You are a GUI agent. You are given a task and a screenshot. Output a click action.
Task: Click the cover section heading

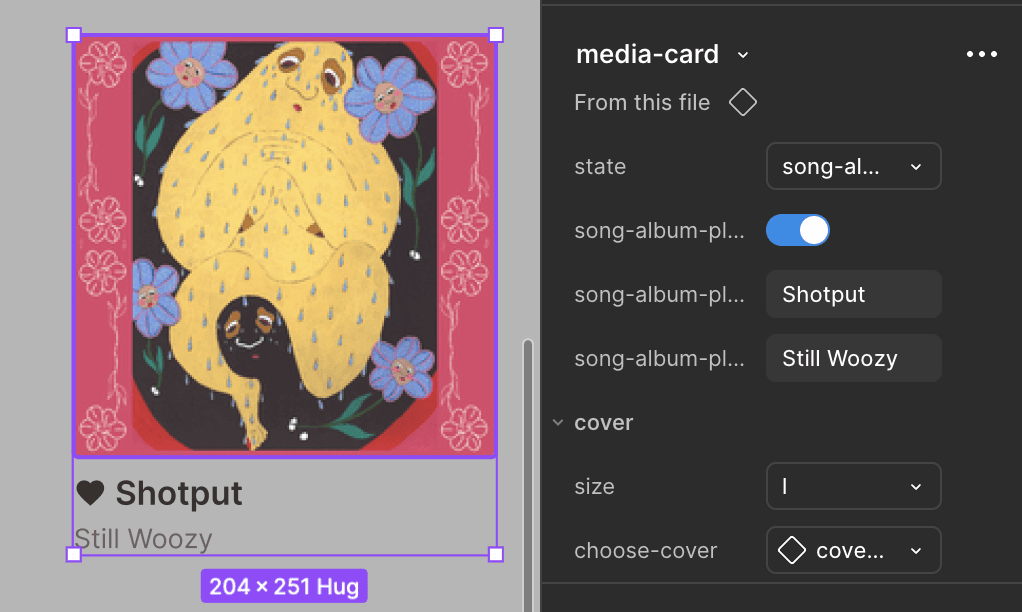(x=604, y=422)
